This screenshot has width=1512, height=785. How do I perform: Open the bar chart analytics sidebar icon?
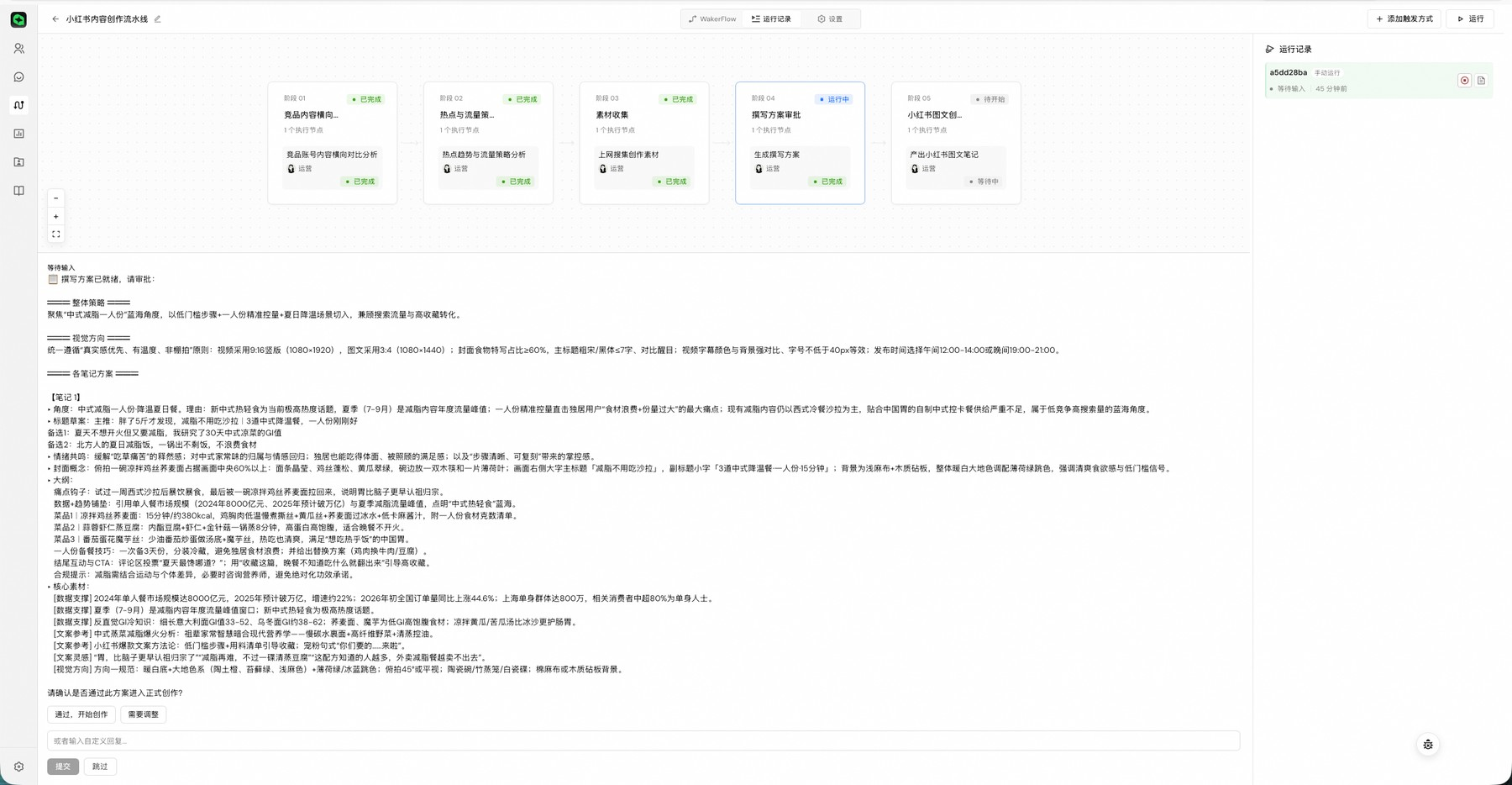(18, 134)
